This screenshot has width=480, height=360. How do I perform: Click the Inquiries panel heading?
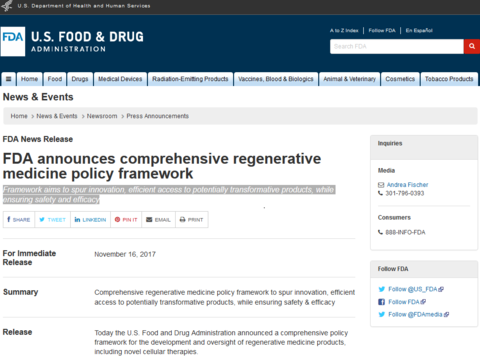click(x=390, y=143)
